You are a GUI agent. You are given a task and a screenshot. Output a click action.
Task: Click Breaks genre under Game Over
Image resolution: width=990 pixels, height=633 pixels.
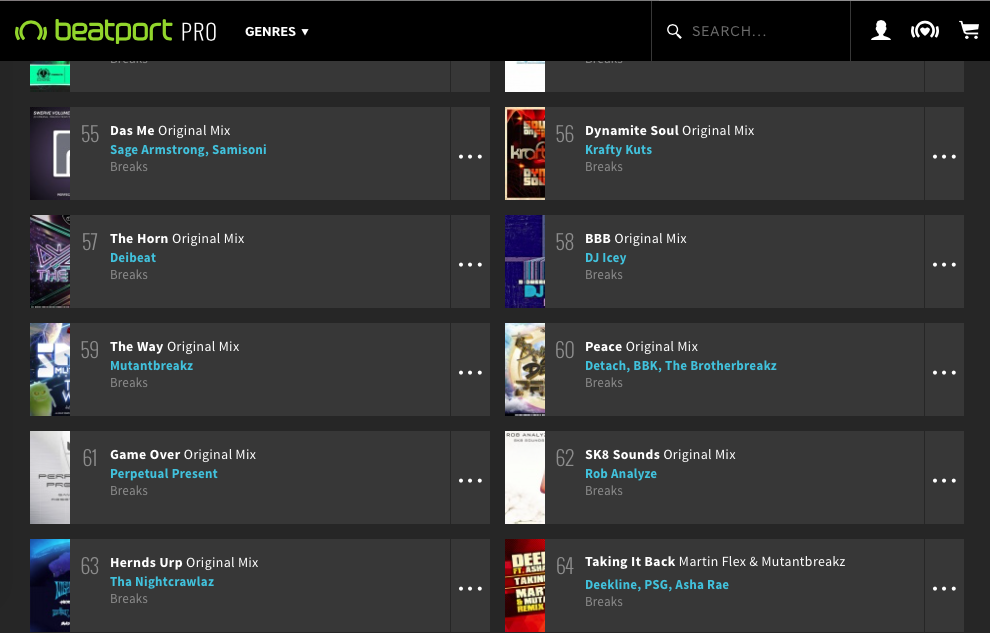coord(129,490)
